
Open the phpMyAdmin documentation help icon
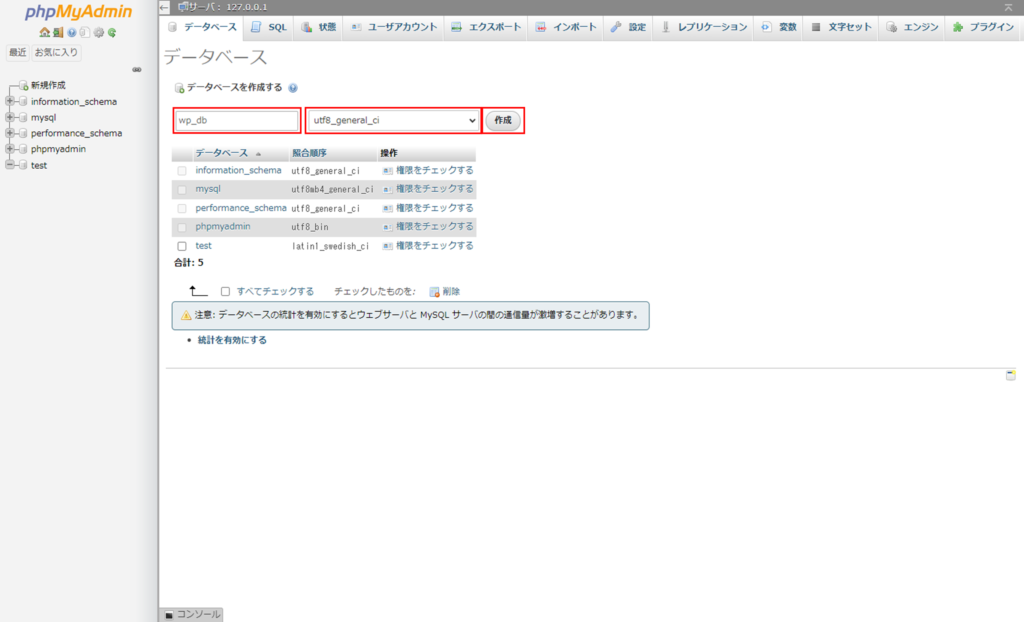click(x=72, y=32)
